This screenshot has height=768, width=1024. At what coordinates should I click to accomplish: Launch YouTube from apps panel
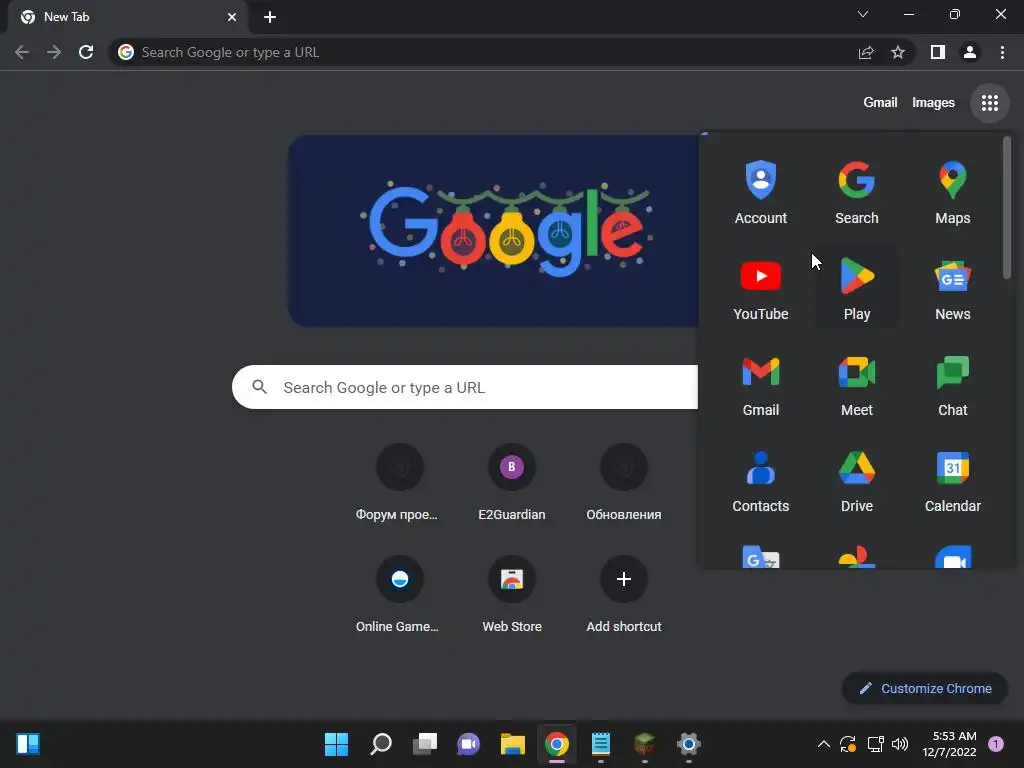(x=760, y=289)
